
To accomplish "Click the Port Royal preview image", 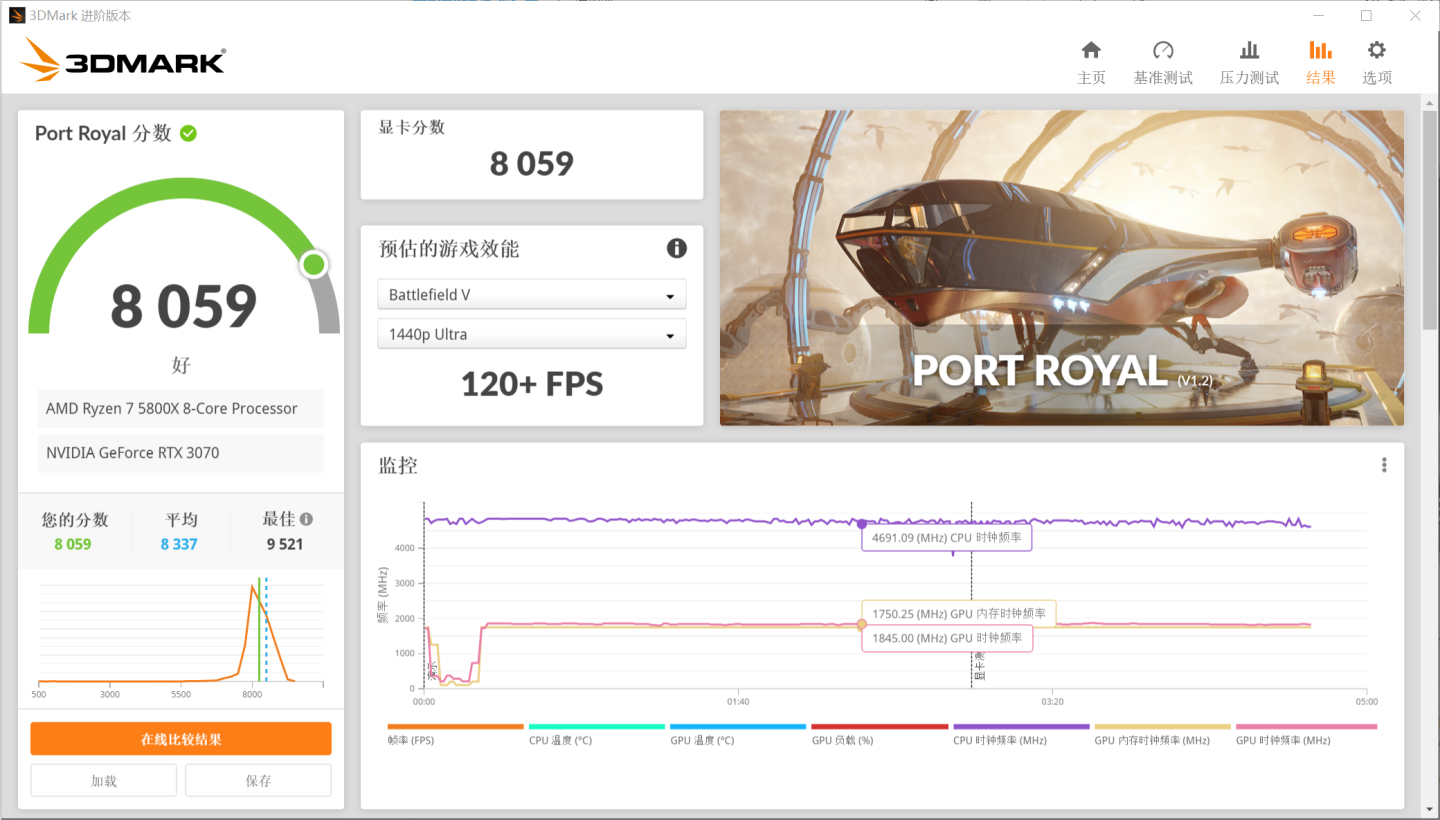I will pos(1061,267).
